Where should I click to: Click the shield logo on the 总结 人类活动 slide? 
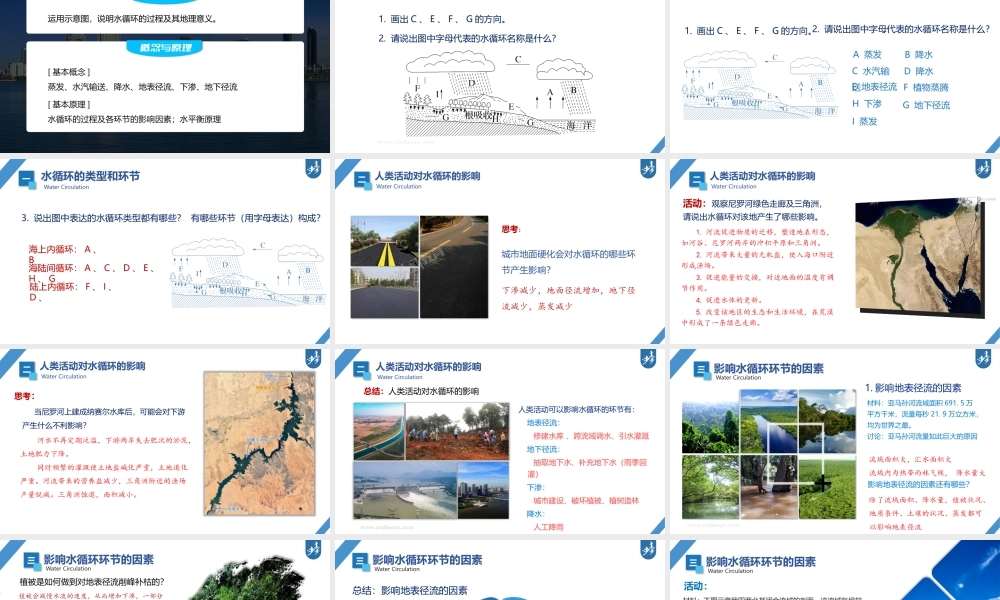tap(648, 358)
